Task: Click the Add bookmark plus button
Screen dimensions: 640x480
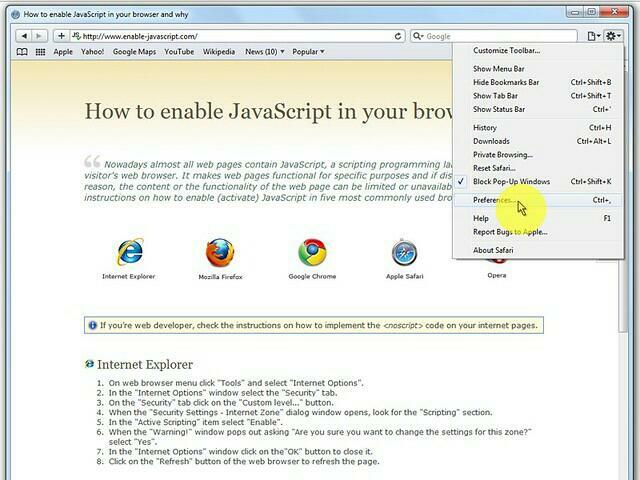Action: [x=61, y=36]
